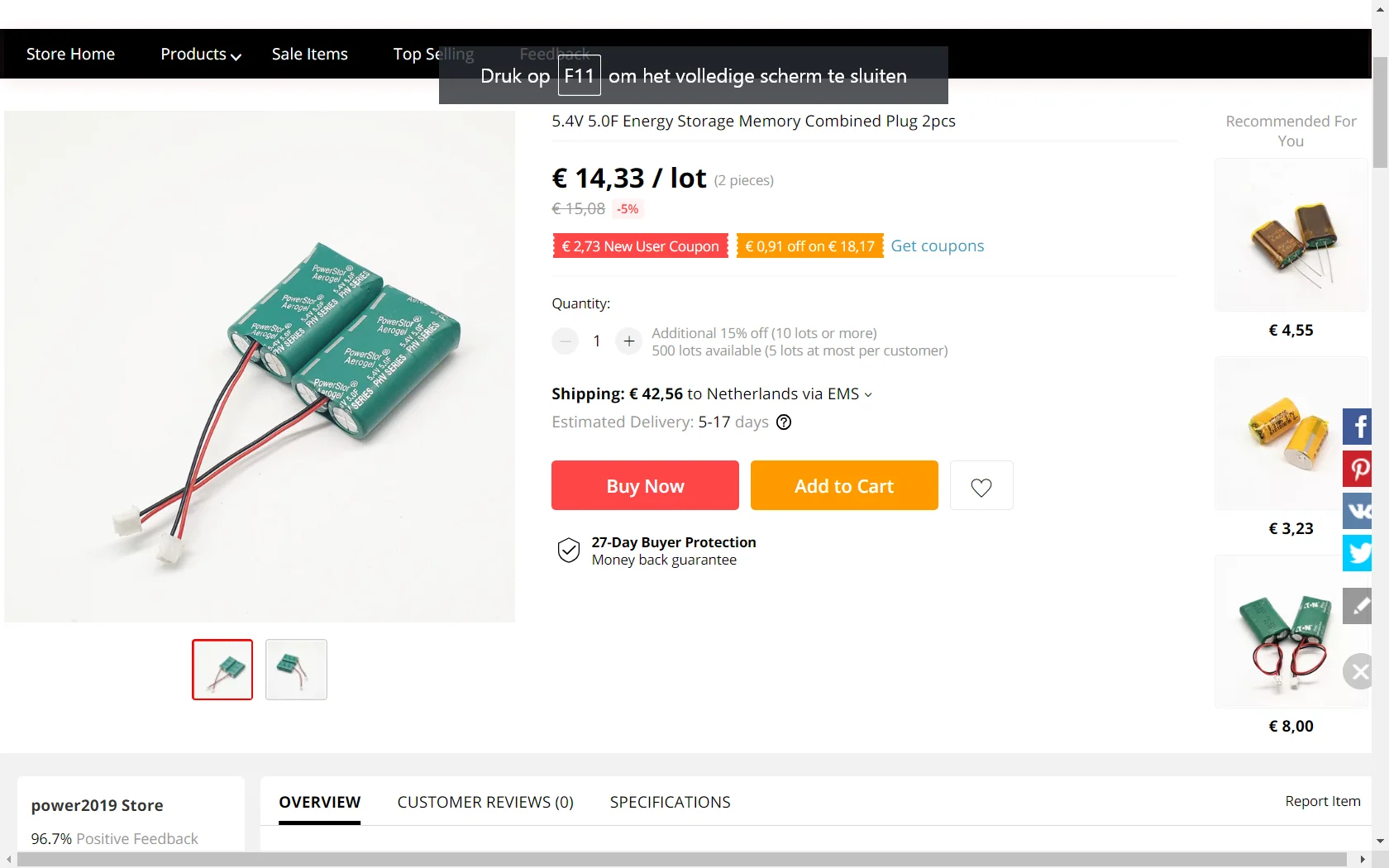The width and height of the screenshot is (1389, 868).
Task: Click the Buy Now button
Action: (645, 485)
